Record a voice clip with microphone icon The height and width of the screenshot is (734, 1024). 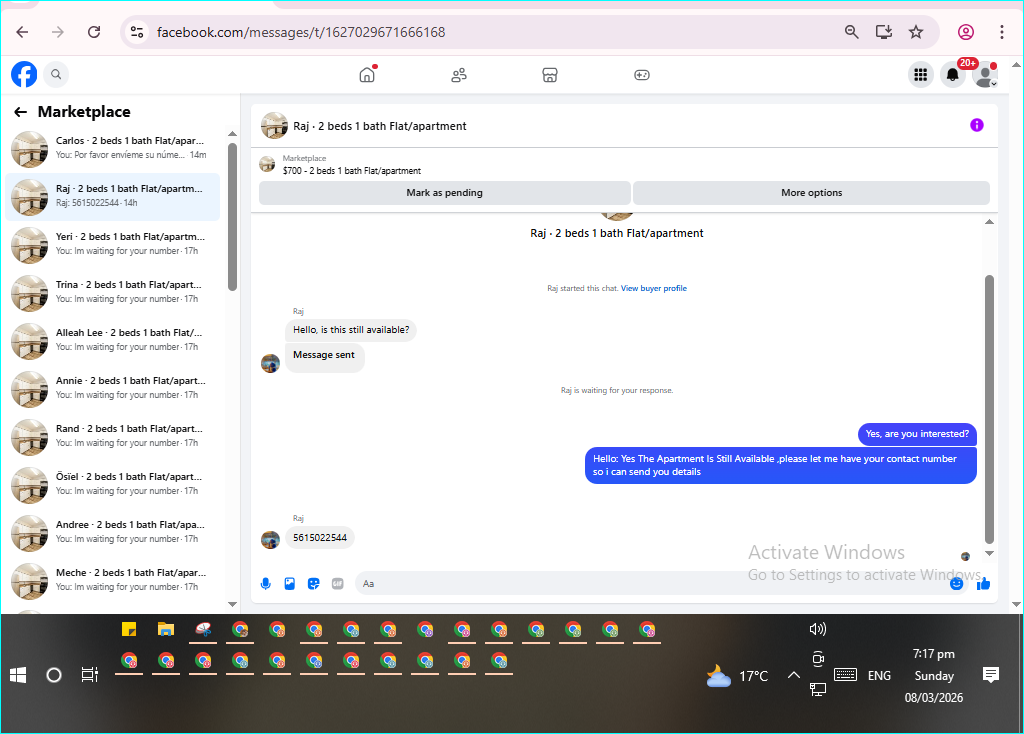266,584
